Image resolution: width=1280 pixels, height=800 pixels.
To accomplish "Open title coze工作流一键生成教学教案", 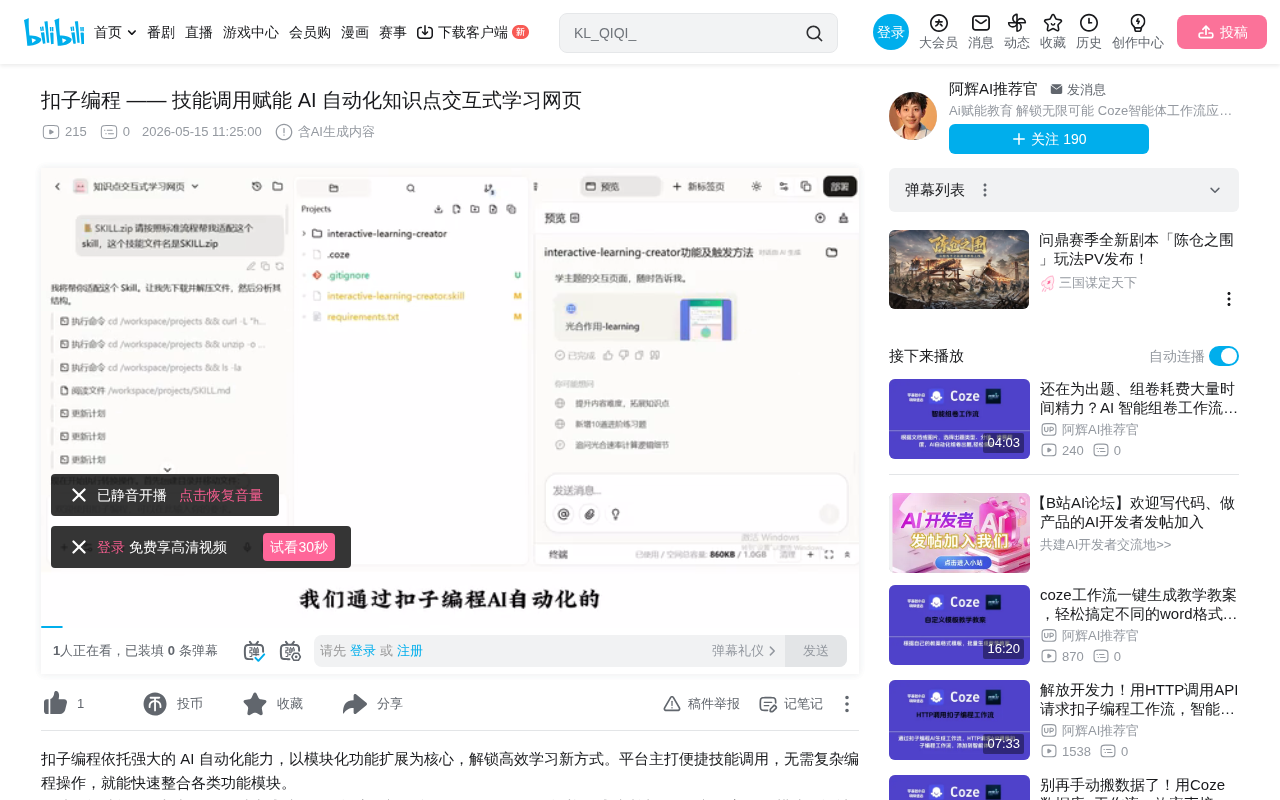I will pyautogui.click(x=1139, y=604).
